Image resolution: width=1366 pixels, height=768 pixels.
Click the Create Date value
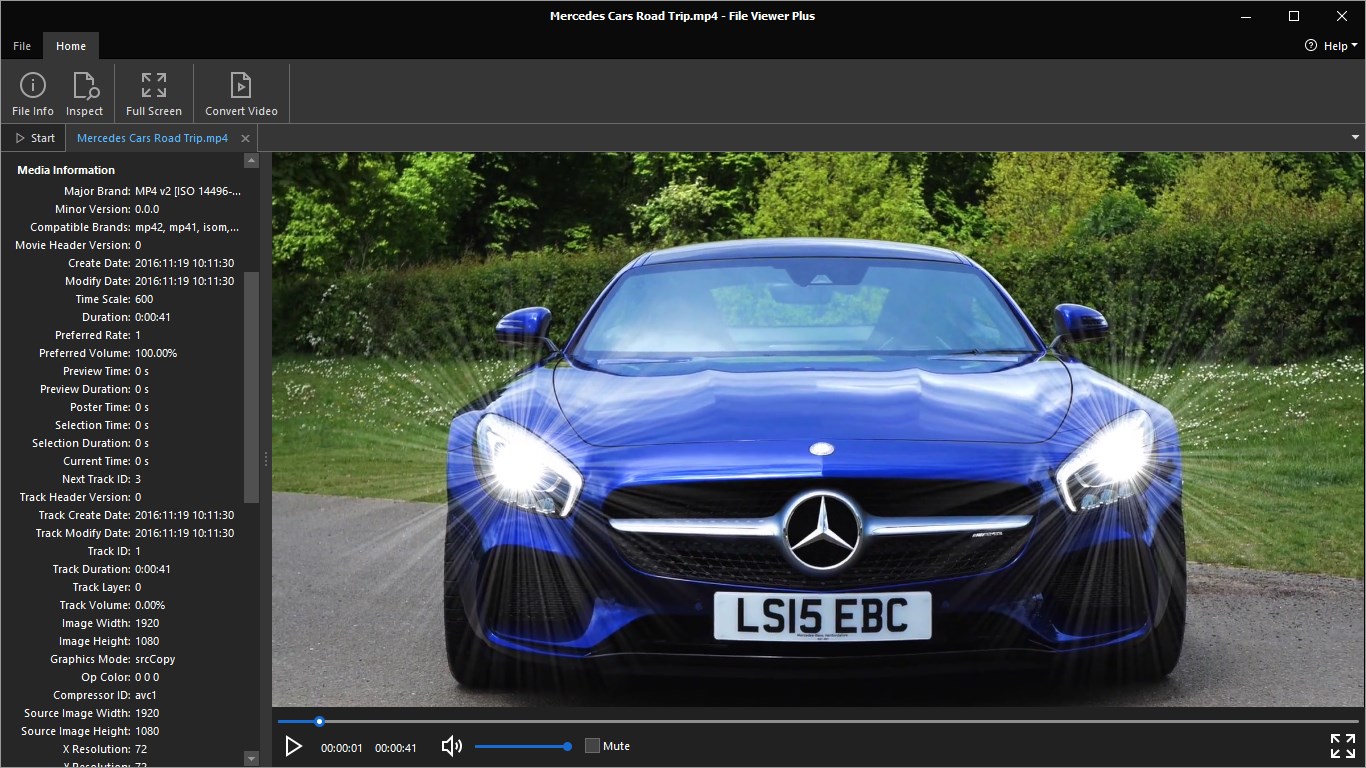click(184, 263)
